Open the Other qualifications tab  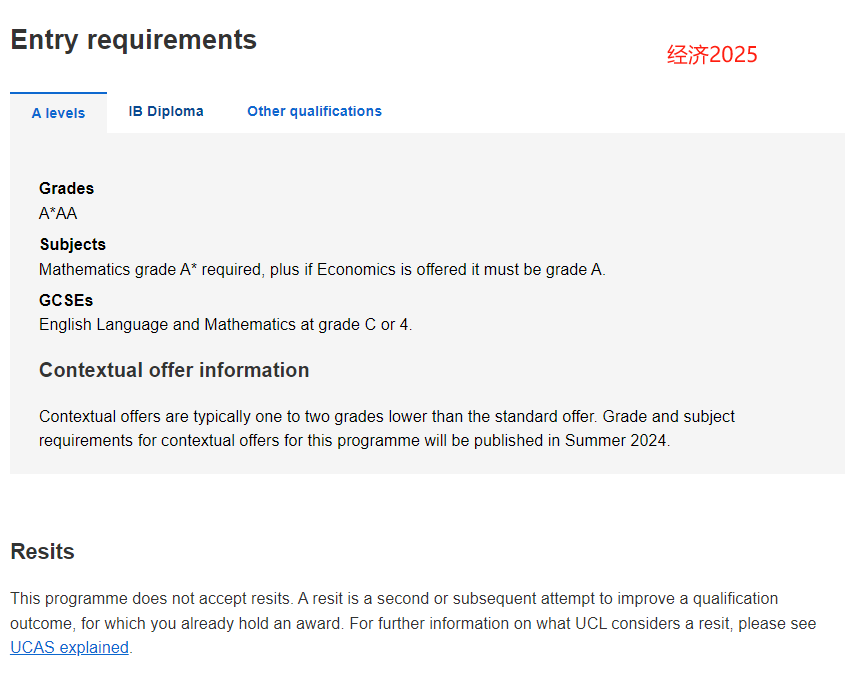[314, 111]
